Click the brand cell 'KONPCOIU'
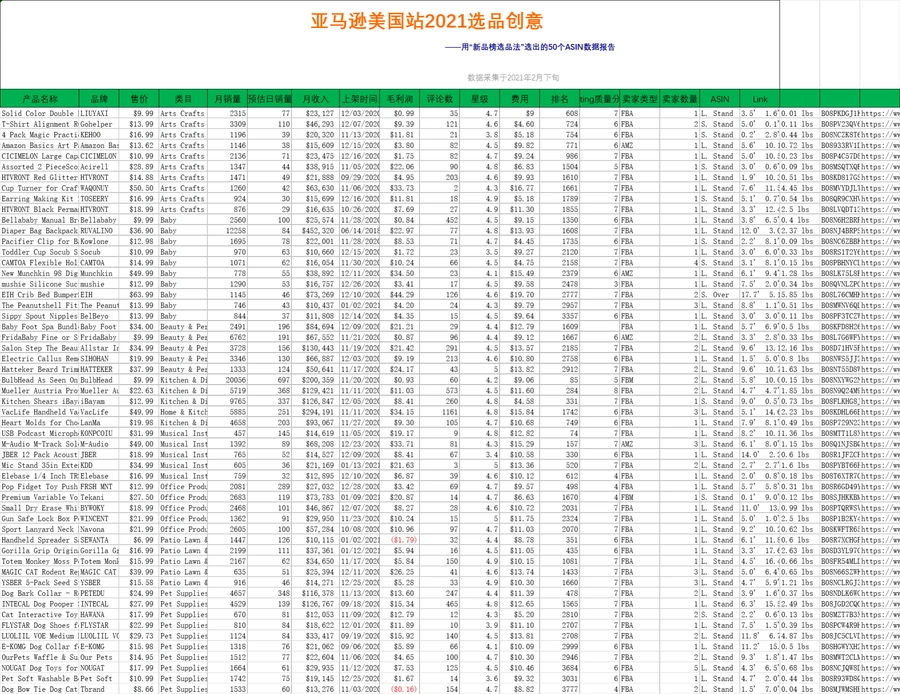900x694 pixels. 99,433
